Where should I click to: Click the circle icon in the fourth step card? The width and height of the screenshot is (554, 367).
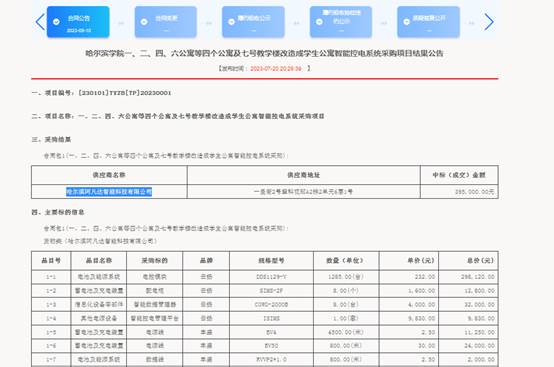319,22
